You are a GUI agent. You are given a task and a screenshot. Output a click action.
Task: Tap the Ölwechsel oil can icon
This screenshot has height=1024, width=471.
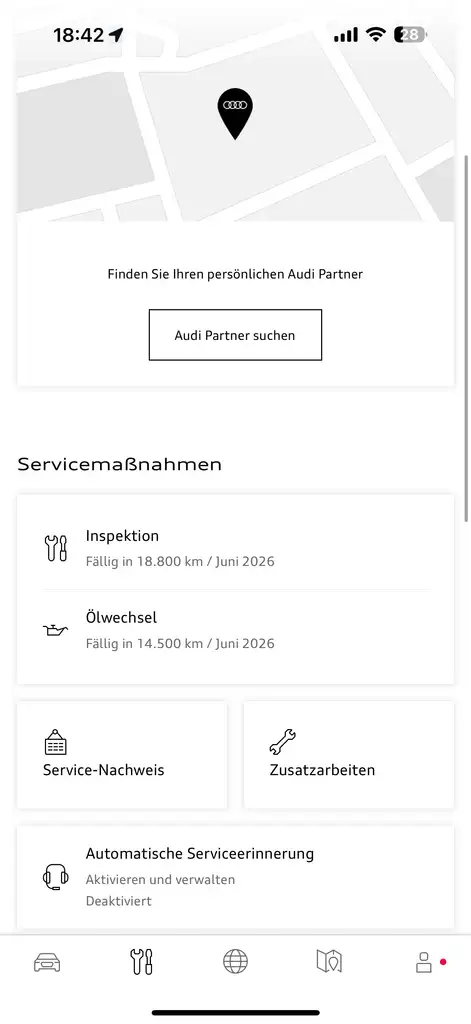tap(56, 630)
